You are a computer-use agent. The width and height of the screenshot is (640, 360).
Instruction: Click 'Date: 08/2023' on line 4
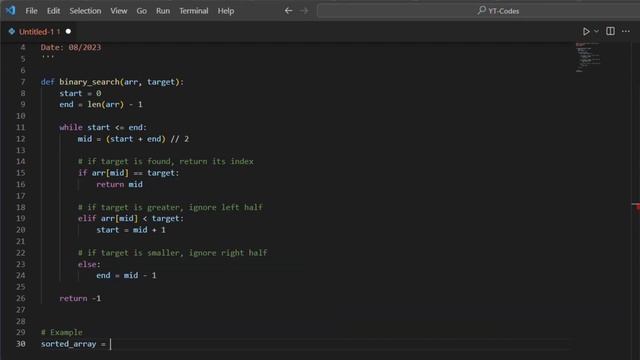coord(71,47)
